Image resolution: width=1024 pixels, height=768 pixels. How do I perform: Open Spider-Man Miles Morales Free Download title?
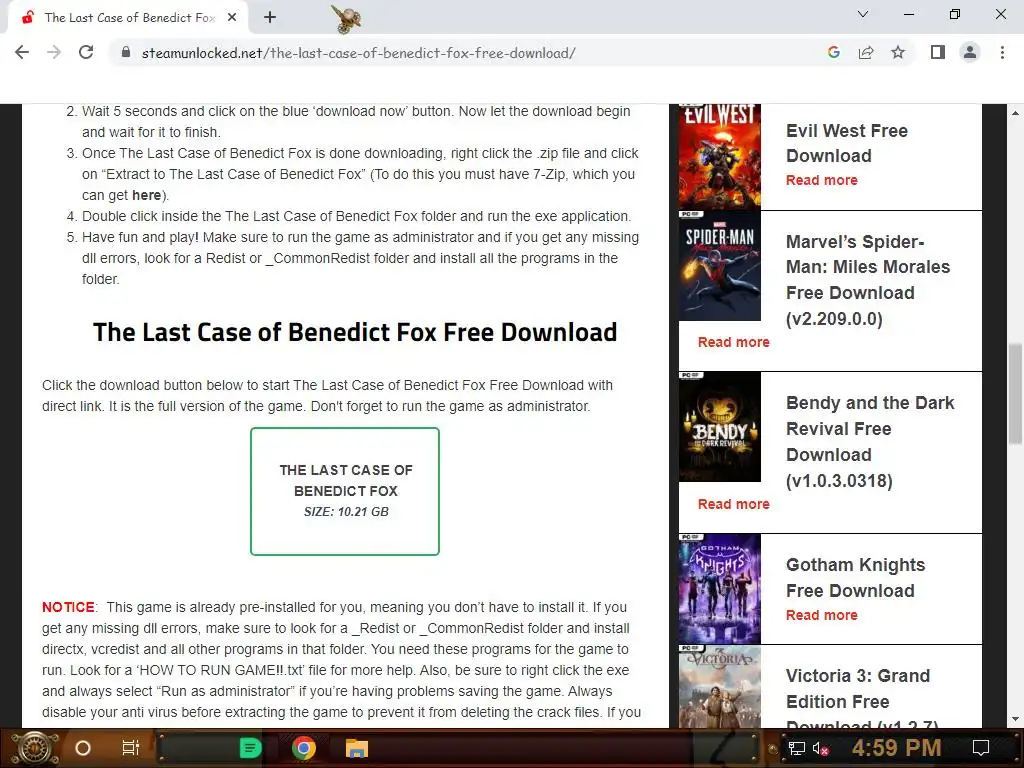(x=868, y=280)
